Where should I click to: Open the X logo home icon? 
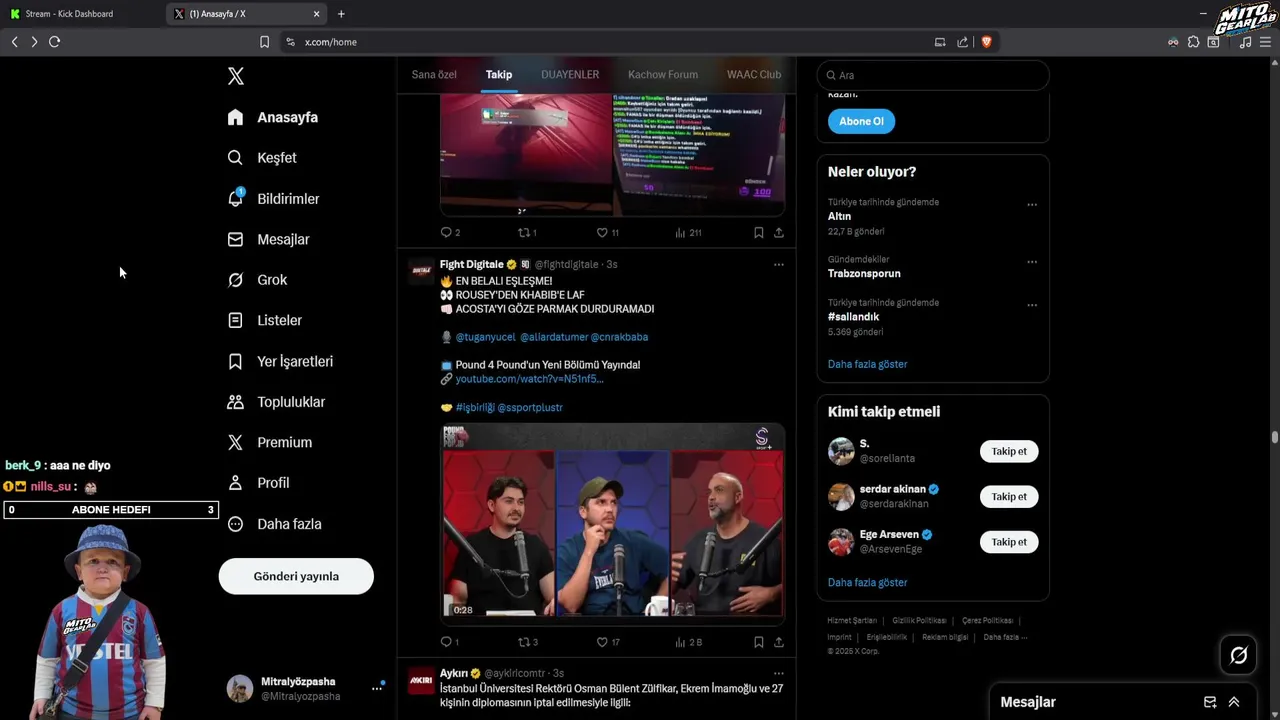[236, 76]
